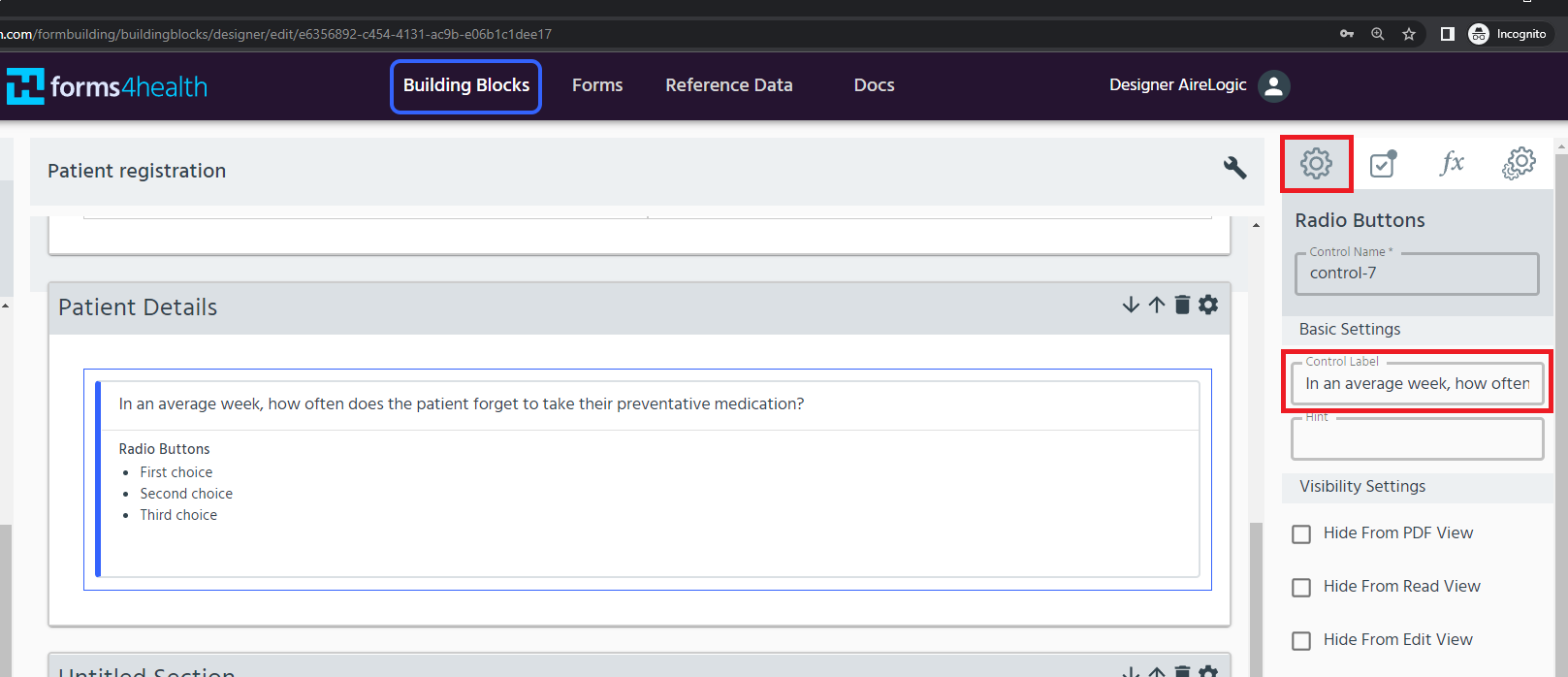Select the radio buttons question label text
Viewport: 1568px width, 677px height.
pyautogui.click(x=462, y=403)
